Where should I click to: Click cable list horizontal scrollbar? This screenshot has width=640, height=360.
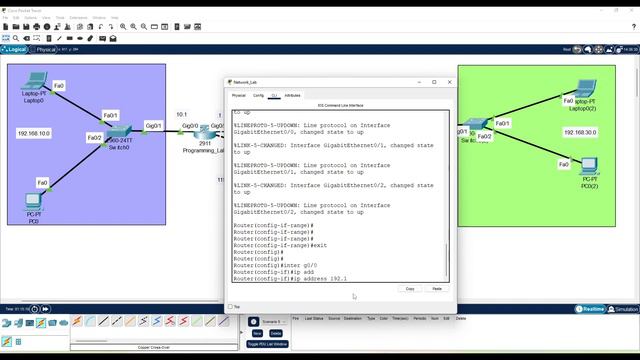pos(91,341)
